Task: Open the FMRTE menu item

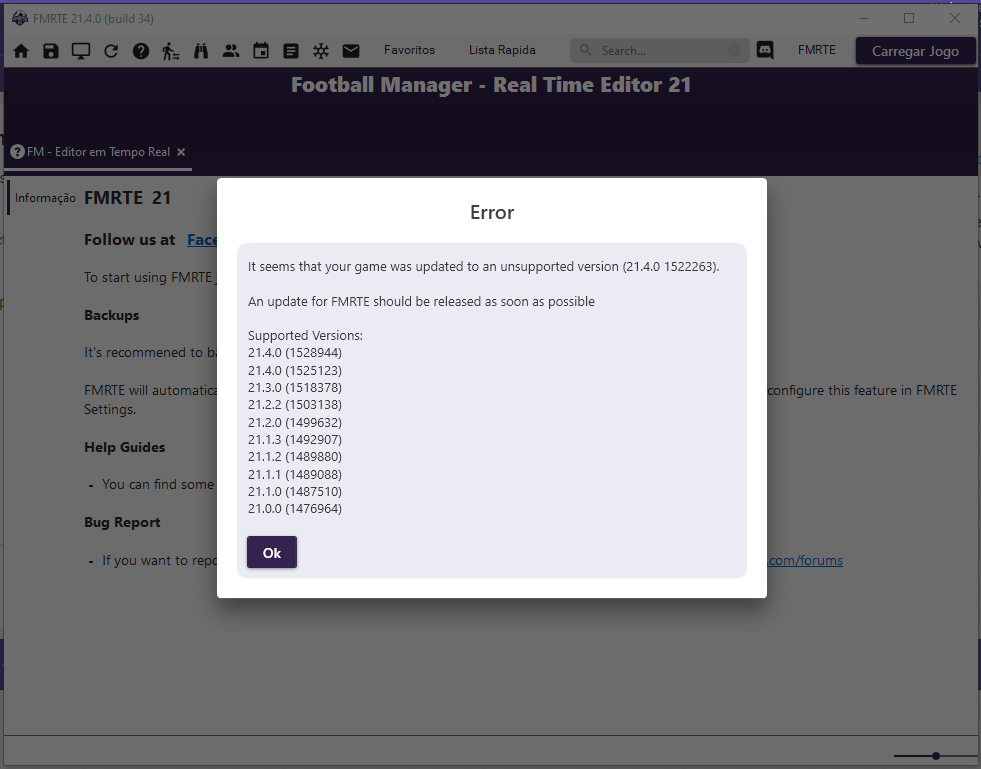Action: tap(816, 50)
